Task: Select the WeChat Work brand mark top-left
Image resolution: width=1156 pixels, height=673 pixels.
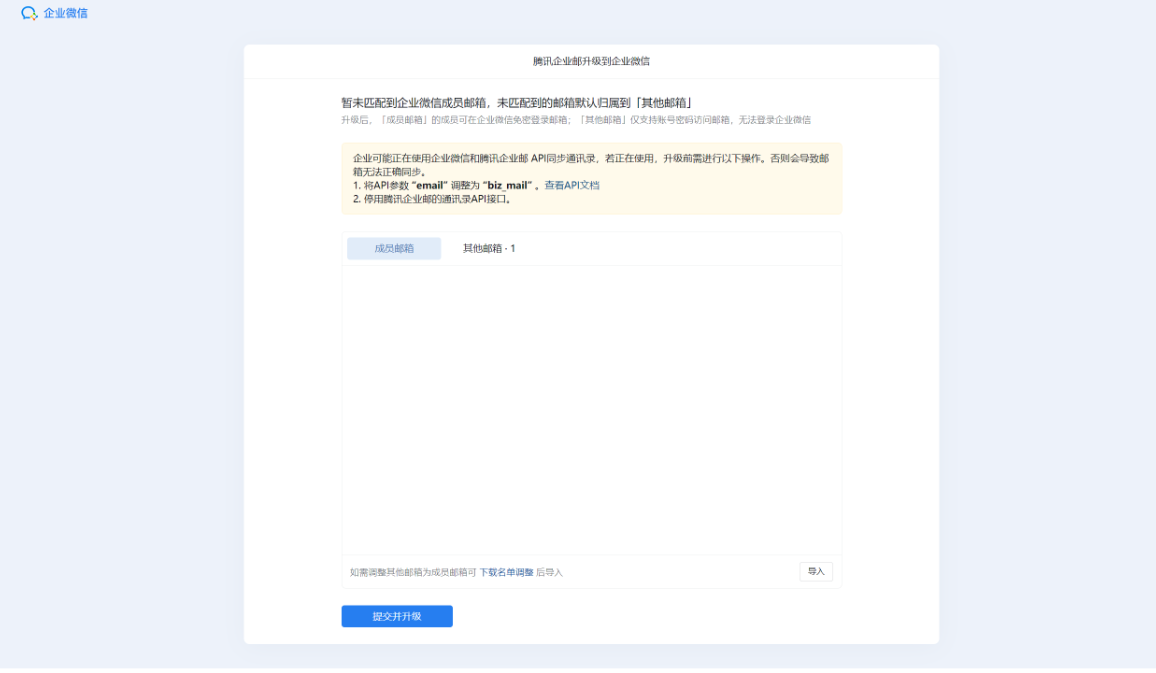Action: tap(30, 14)
